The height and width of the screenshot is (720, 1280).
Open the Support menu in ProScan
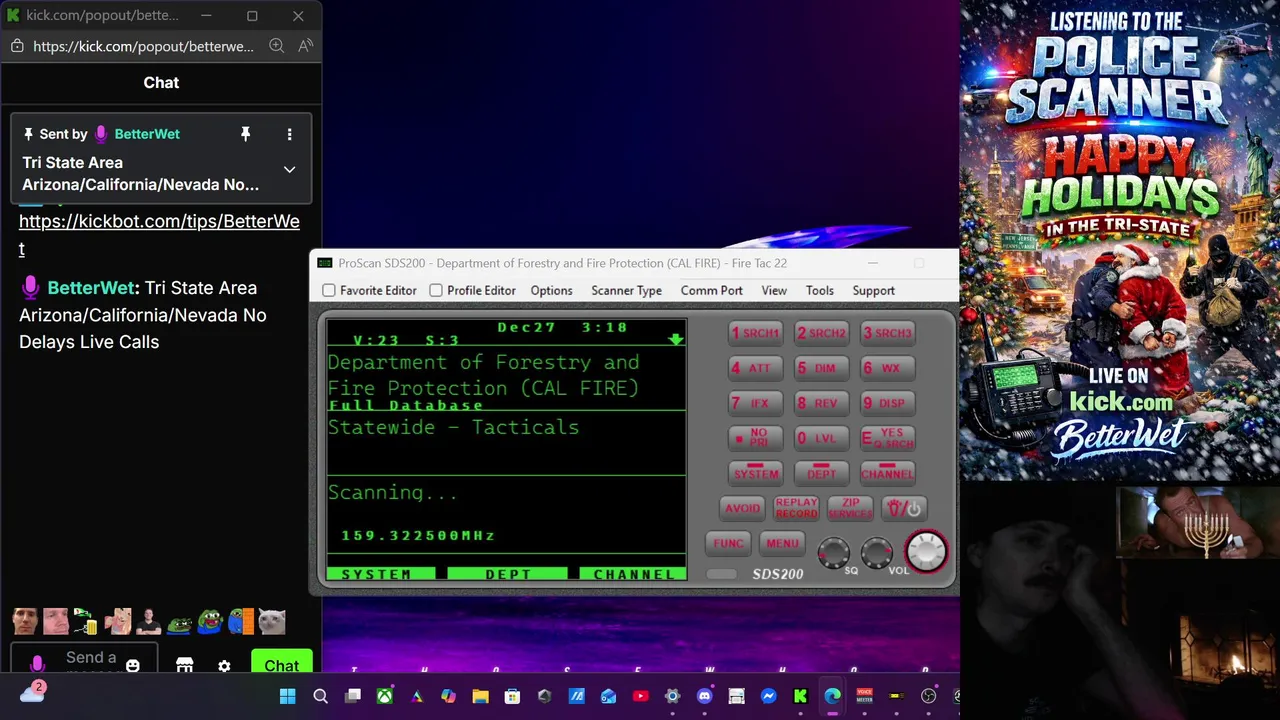(x=873, y=290)
